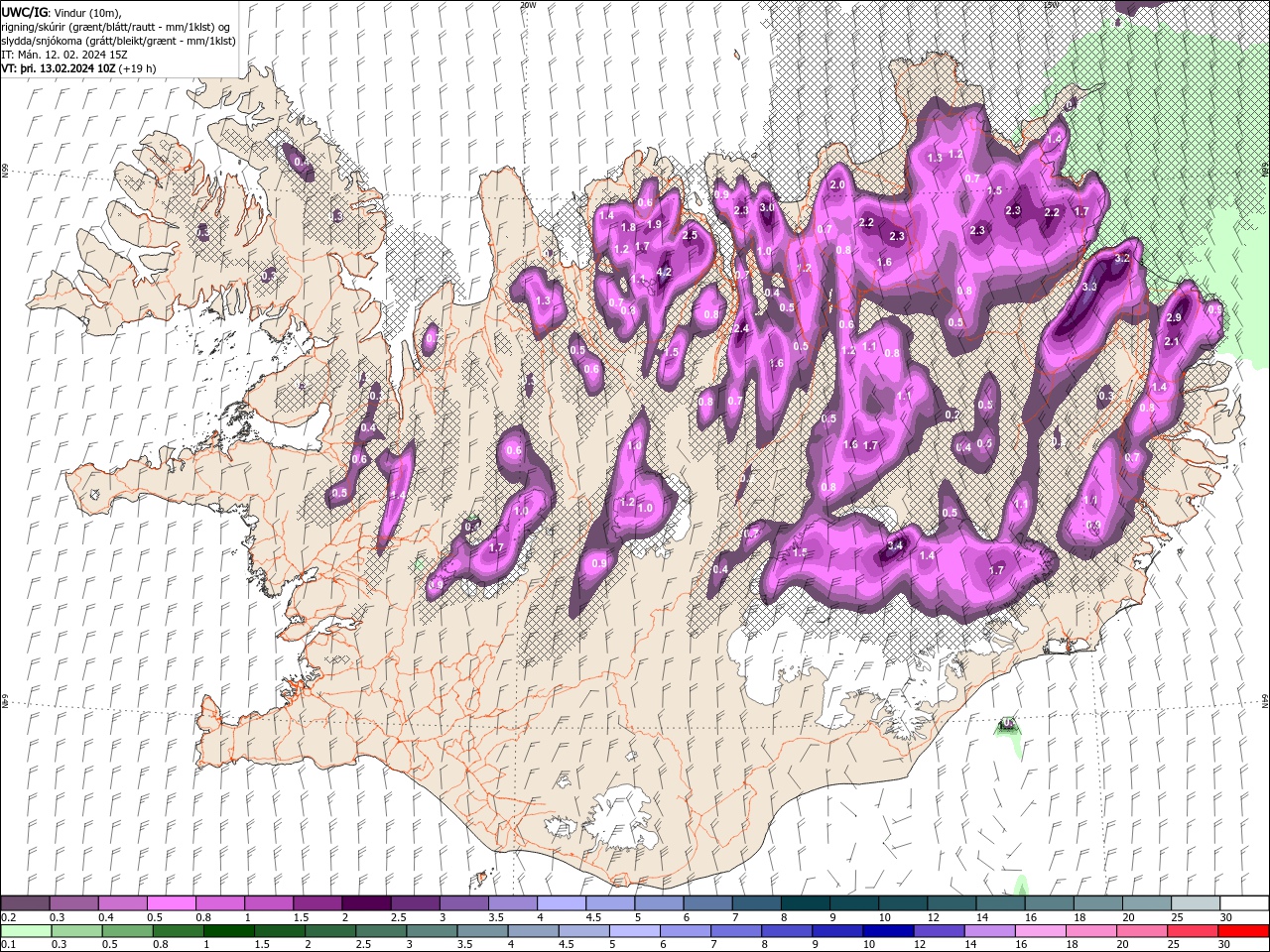Click the red 30 swatch in bottom legend row
This screenshot has width=1270, height=952.
tap(1243, 931)
